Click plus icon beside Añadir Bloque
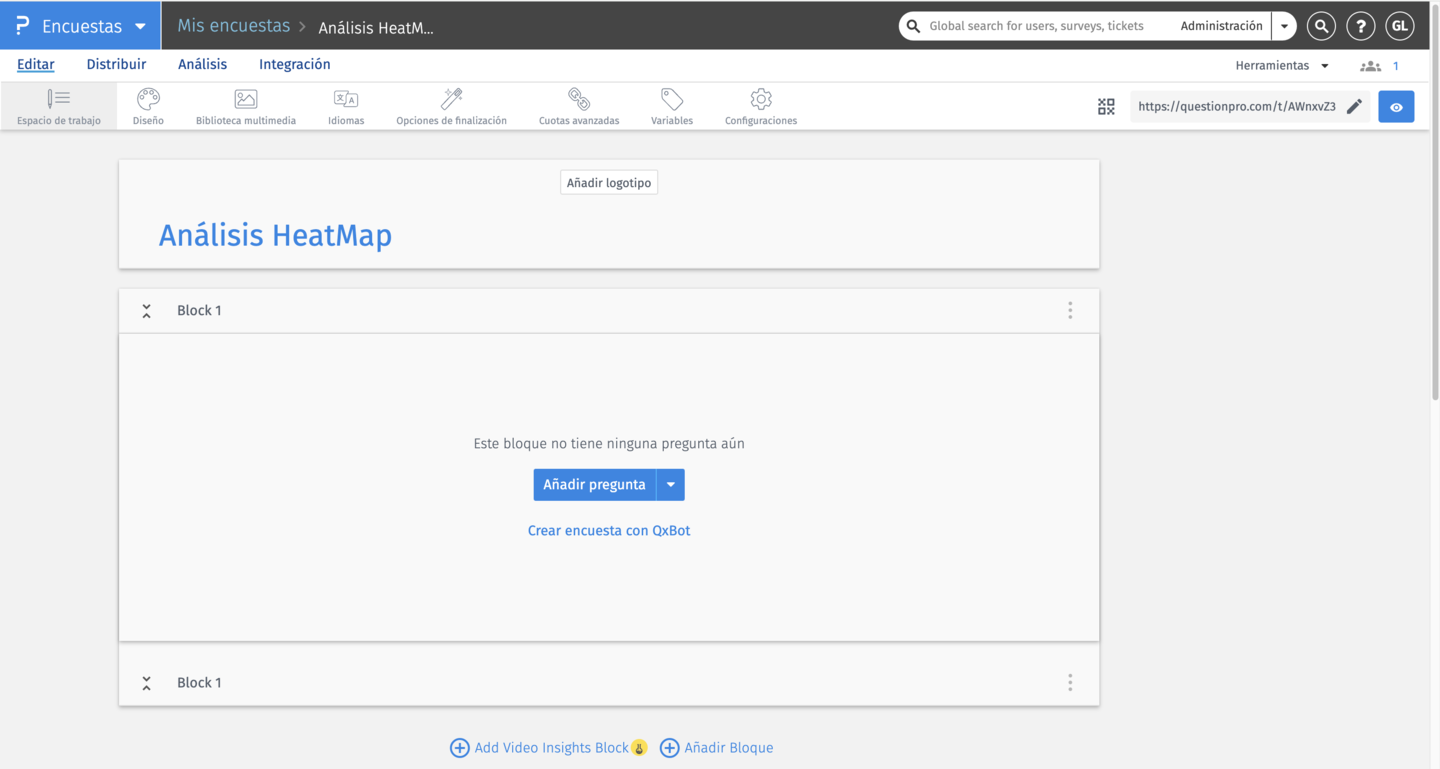 click(669, 748)
